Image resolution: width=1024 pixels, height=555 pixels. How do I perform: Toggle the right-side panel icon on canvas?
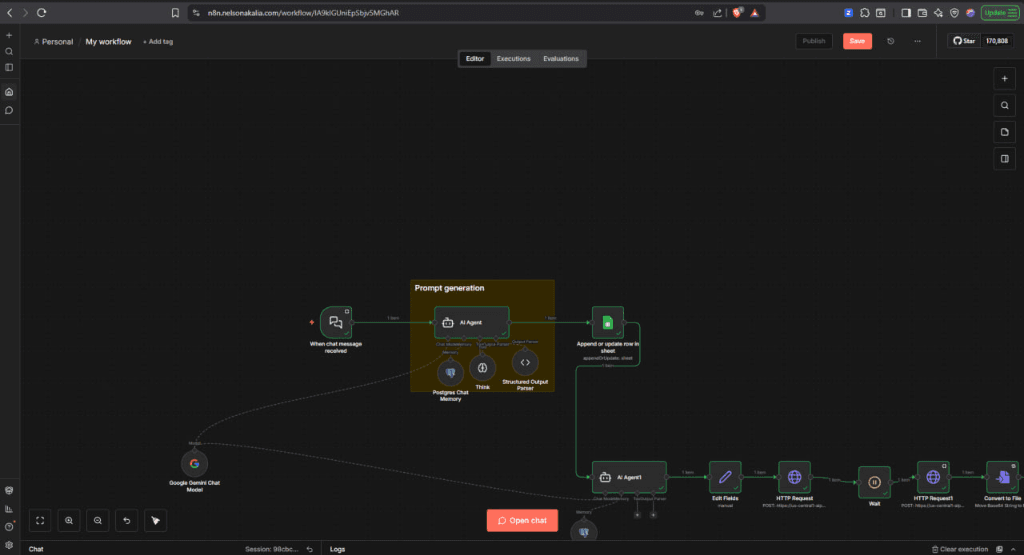1005,158
